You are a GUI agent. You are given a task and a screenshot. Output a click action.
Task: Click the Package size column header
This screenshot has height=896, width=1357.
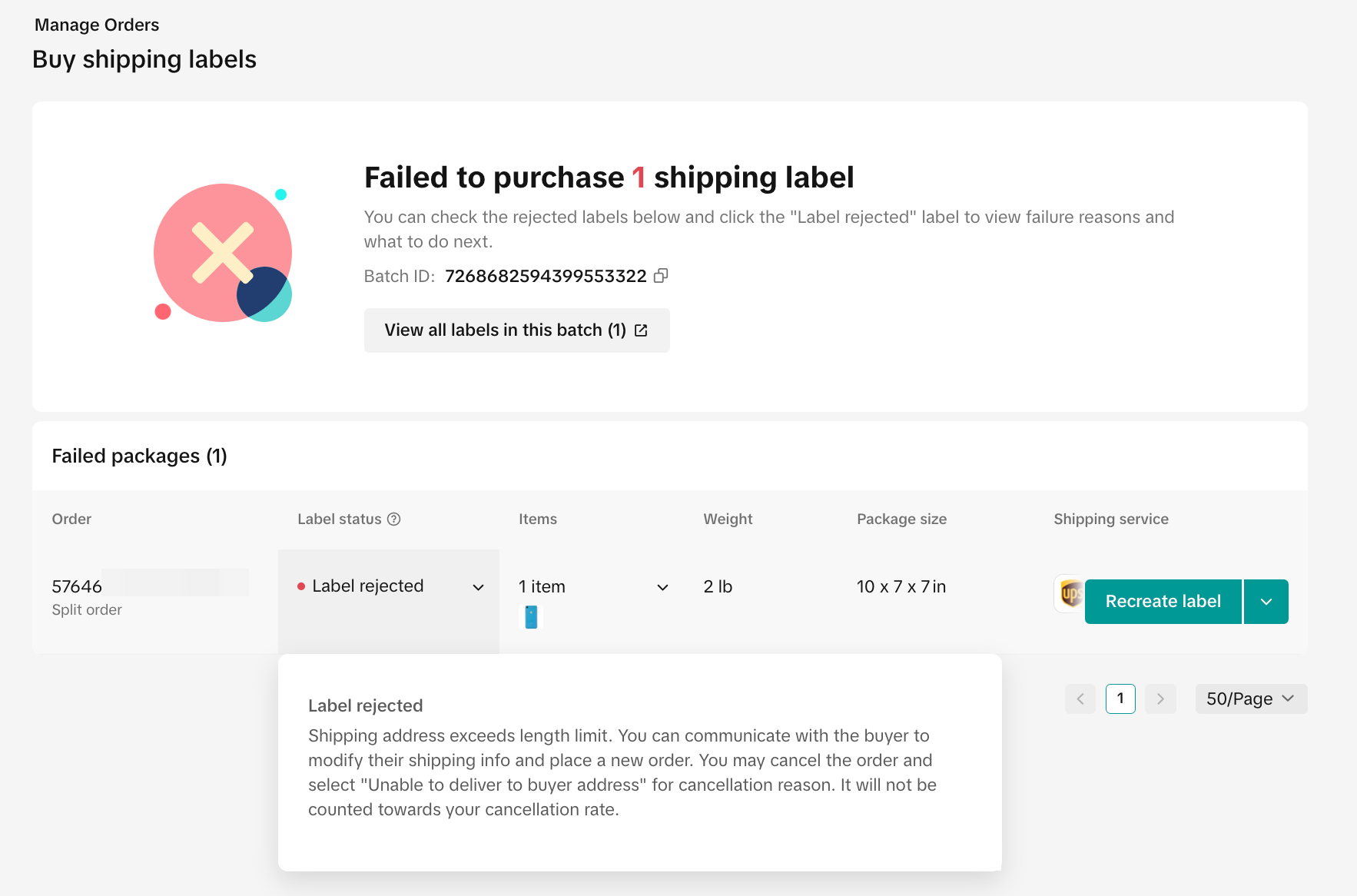901,519
